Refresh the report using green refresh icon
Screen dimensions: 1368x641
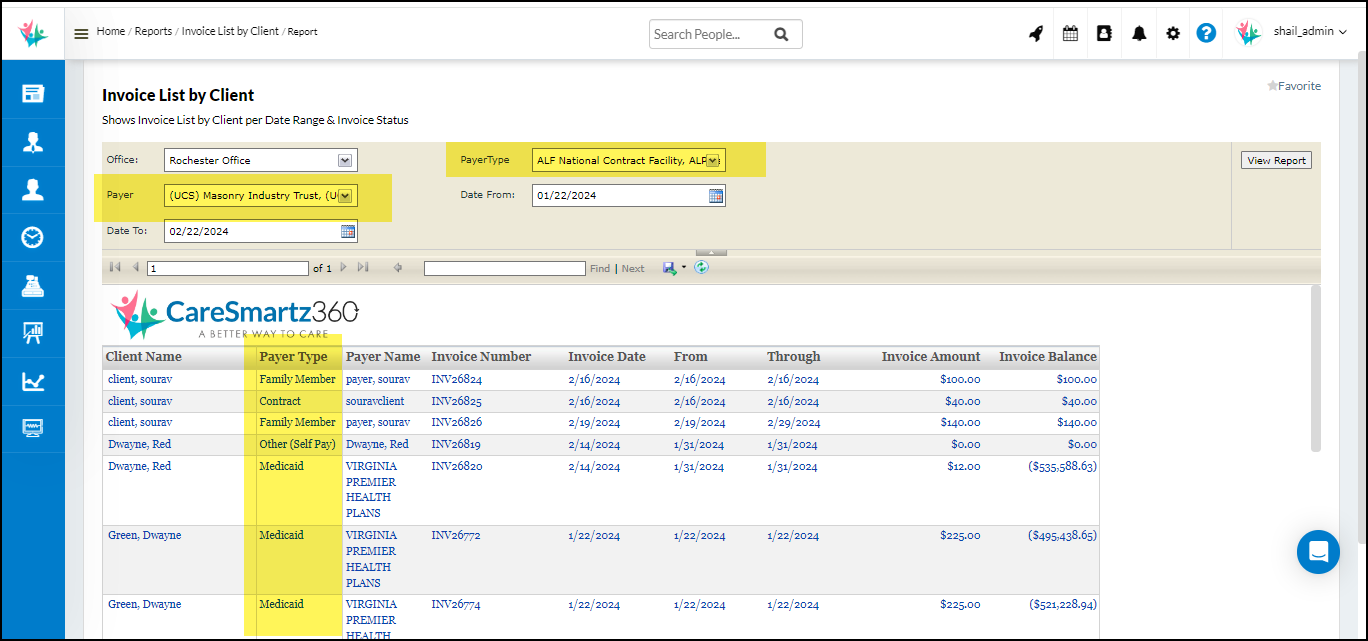coord(701,268)
